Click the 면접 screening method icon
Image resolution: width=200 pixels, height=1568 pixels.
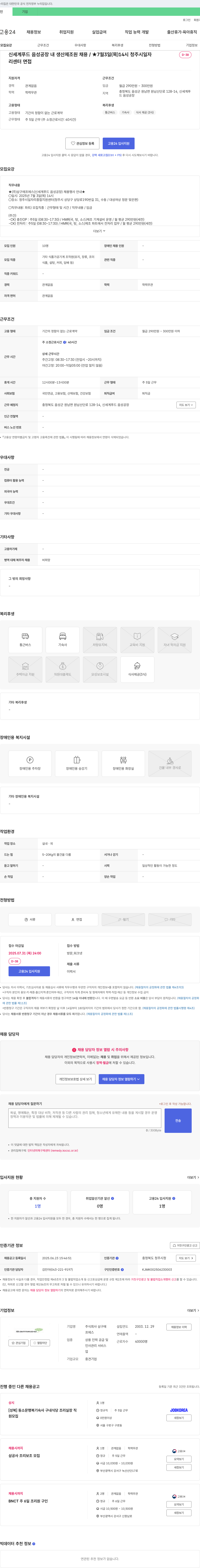pos(77,919)
